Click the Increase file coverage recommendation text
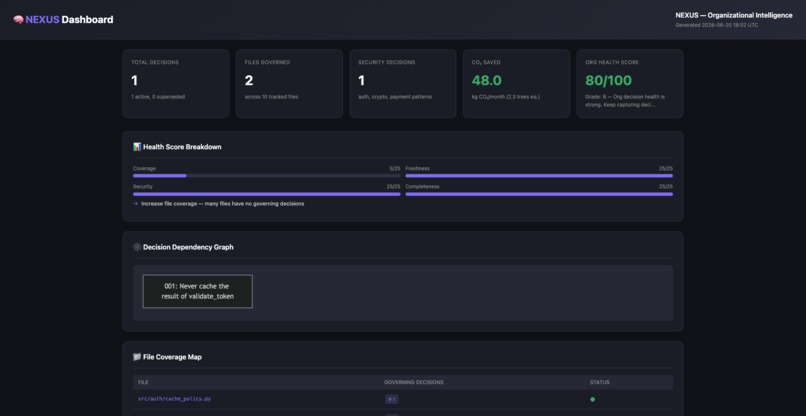Screen dimensions: 806x416 [223, 204]
